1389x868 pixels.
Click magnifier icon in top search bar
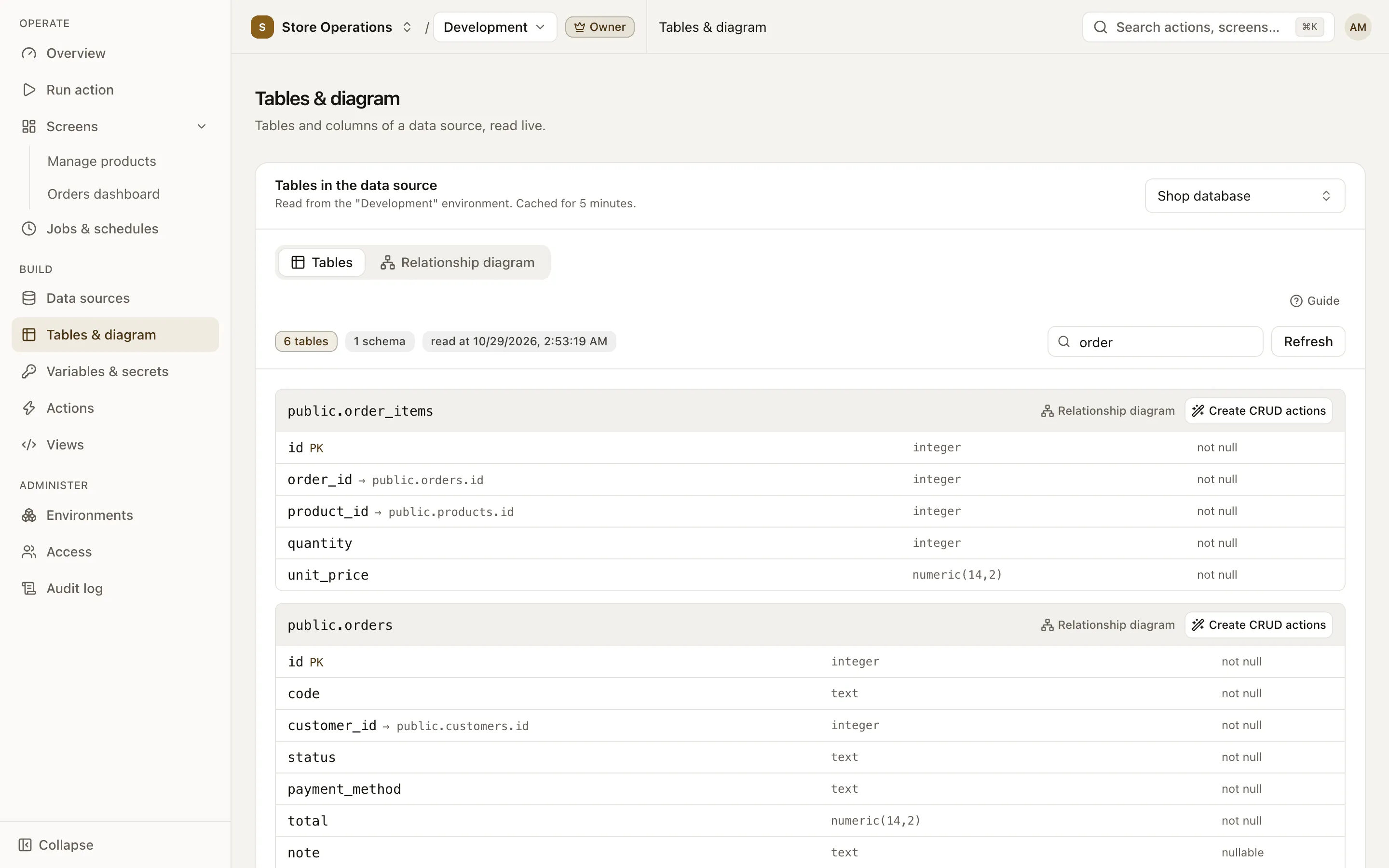click(1100, 27)
